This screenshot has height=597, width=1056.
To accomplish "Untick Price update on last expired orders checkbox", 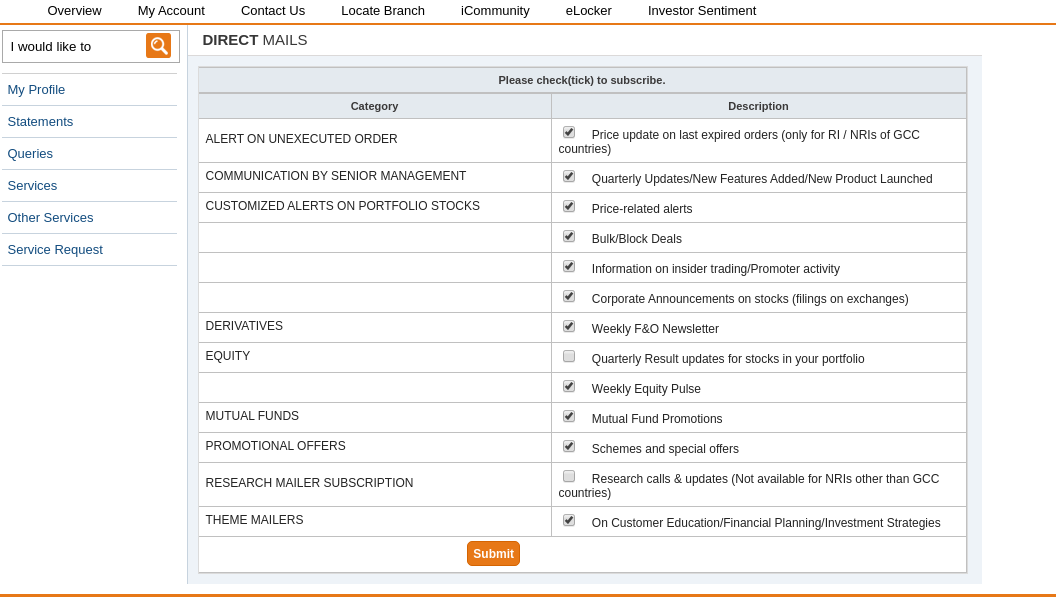I will [569, 132].
